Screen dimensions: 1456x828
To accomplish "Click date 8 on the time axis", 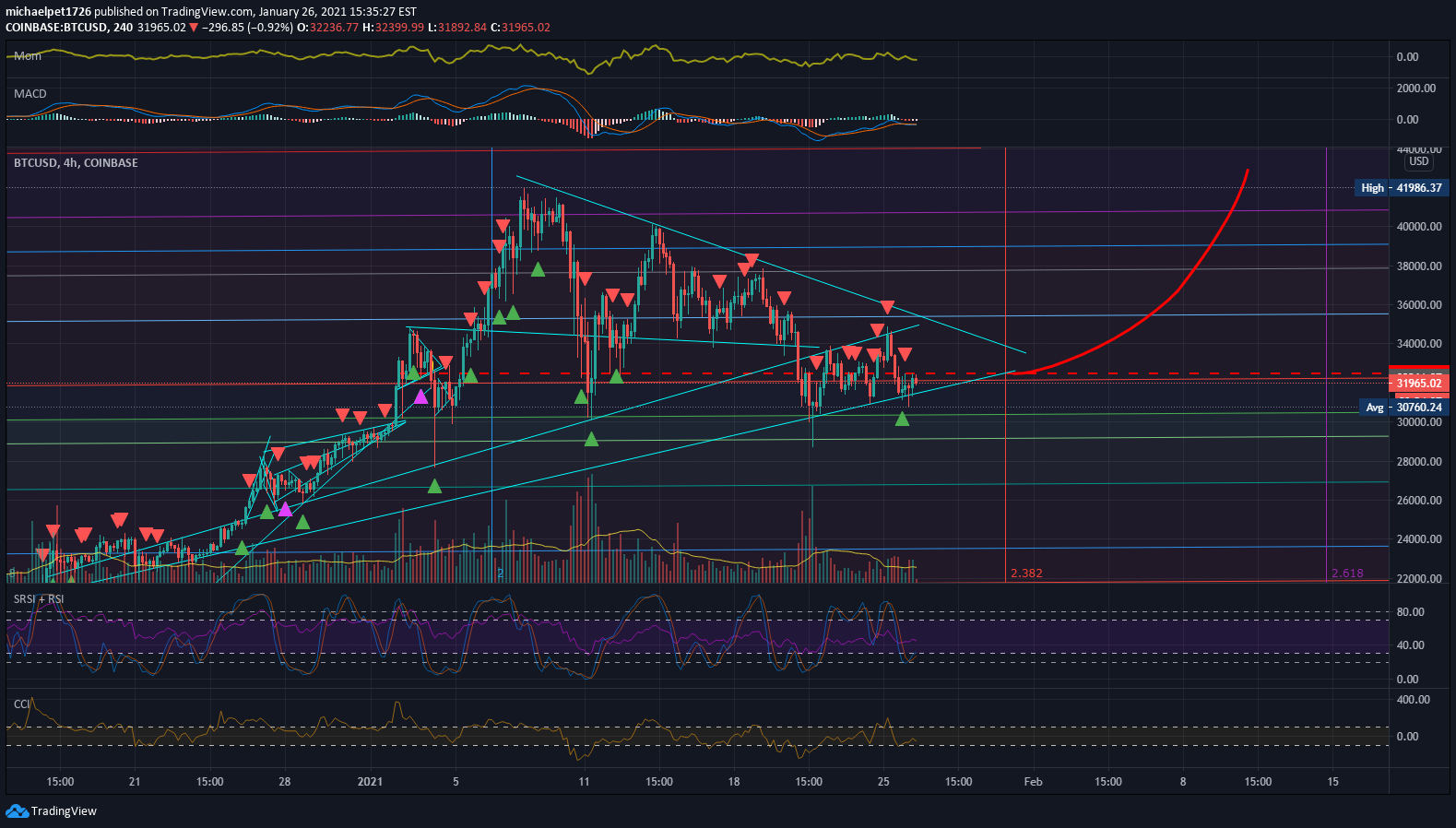I will pos(1183,782).
